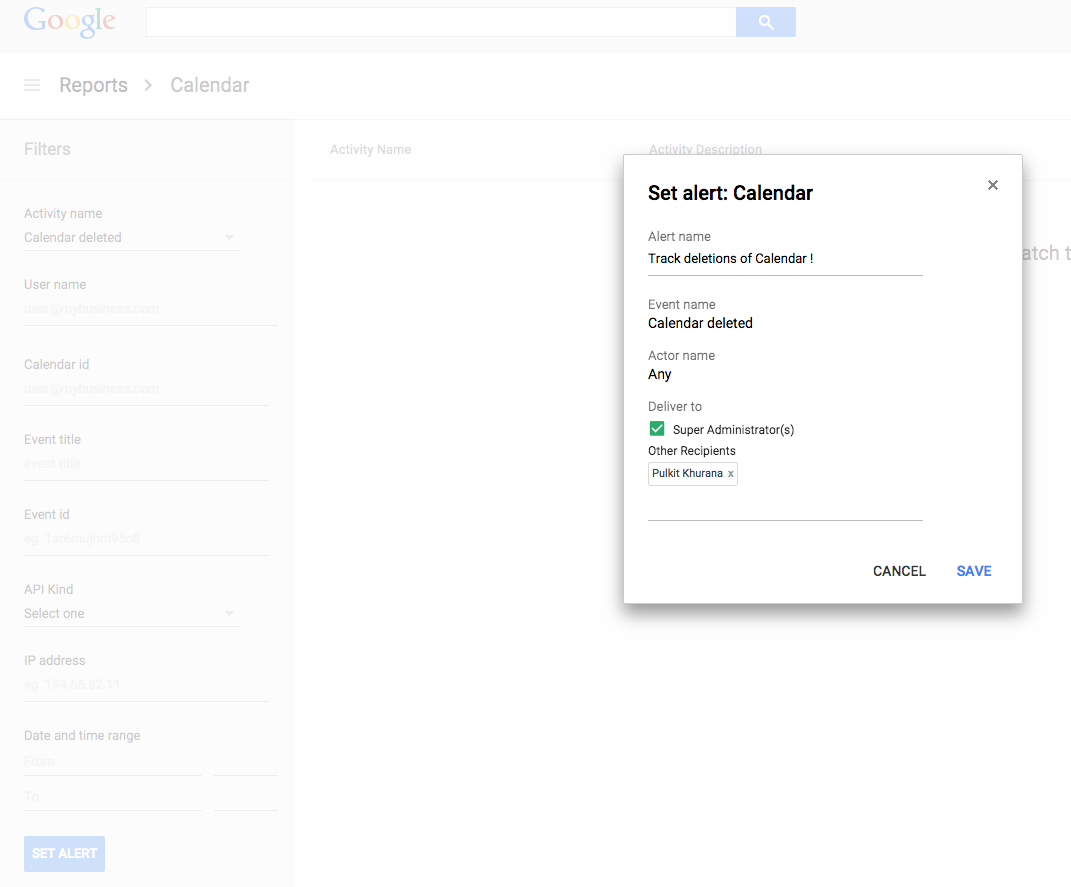Uncheck Super Administrator(s) checkbox
The image size is (1071, 887).
[x=656, y=429]
